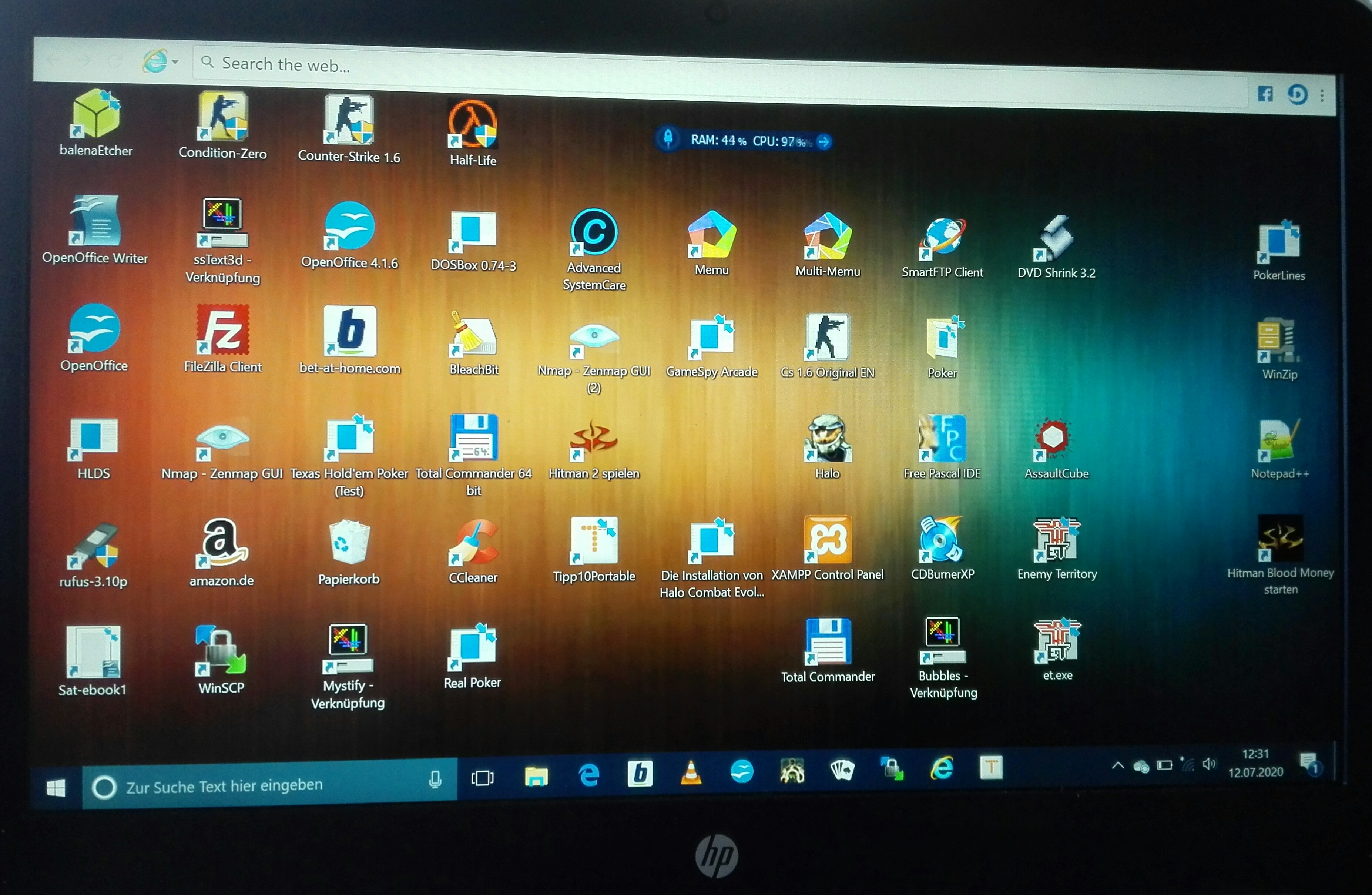Image resolution: width=1372 pixels, height=895 pixels.
Task: Open the Task View button on taskbar
Action: (482, 778)
